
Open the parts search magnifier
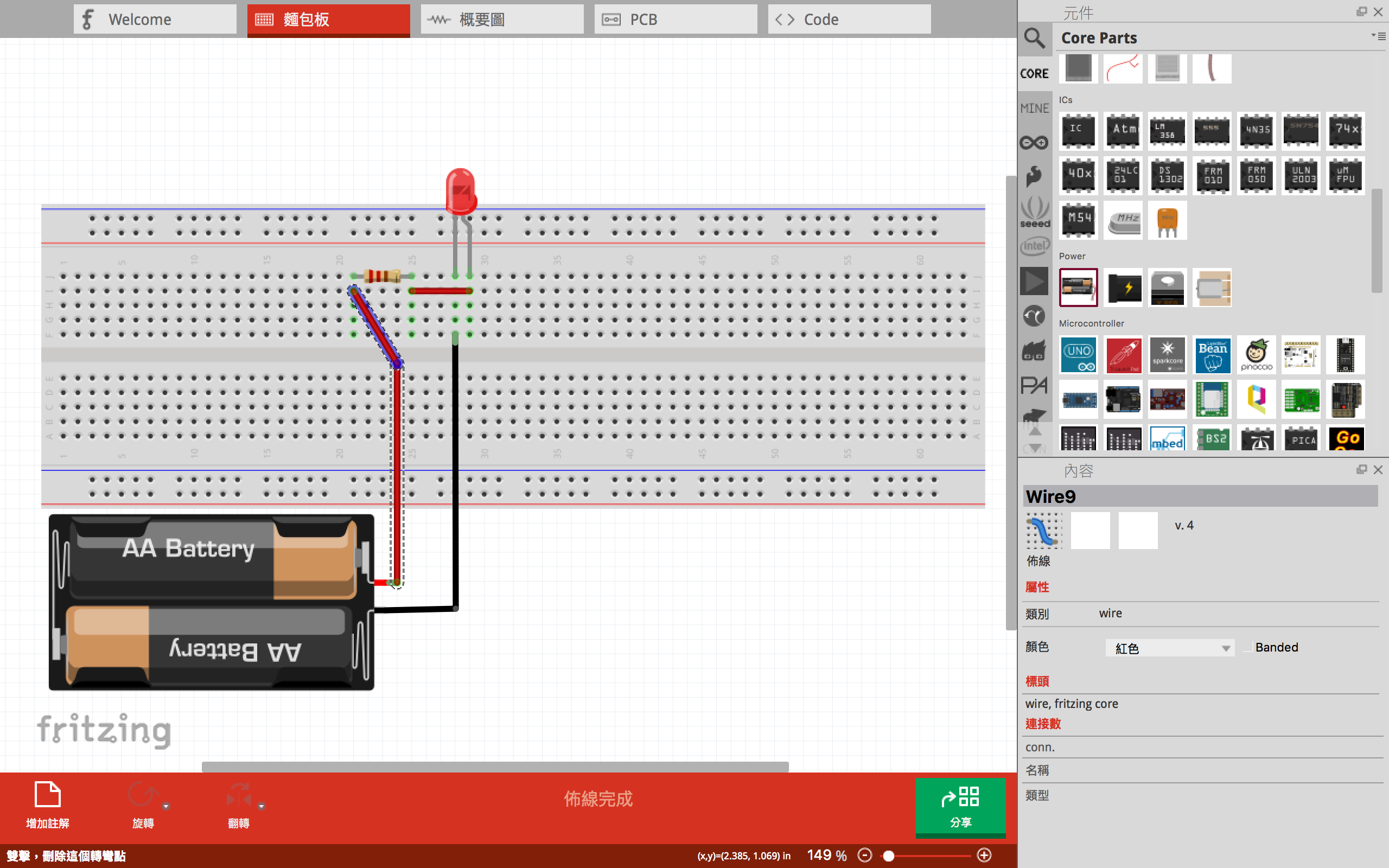(x=1034, y=38)
